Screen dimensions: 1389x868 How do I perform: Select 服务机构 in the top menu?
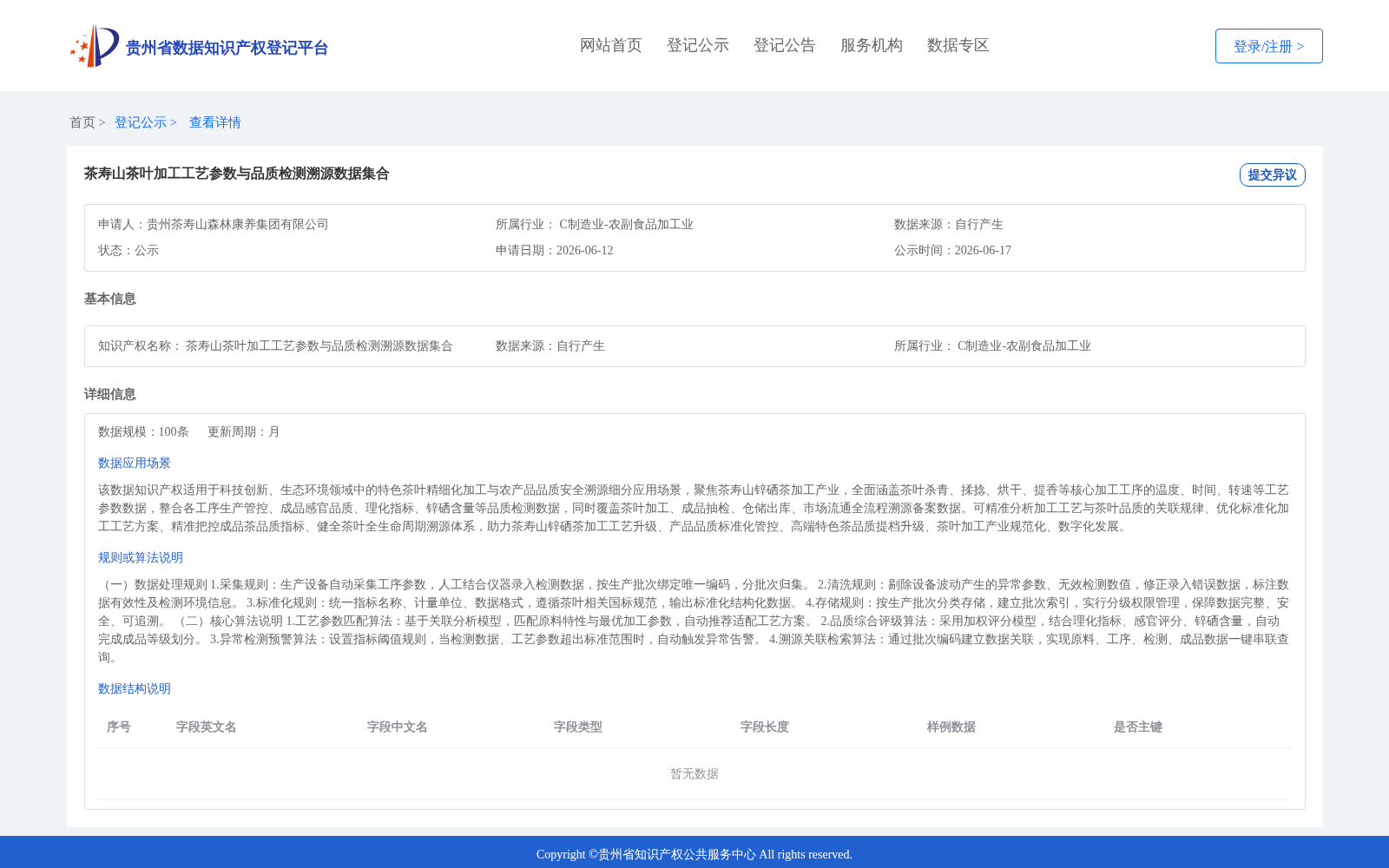(x=872, y=45)
